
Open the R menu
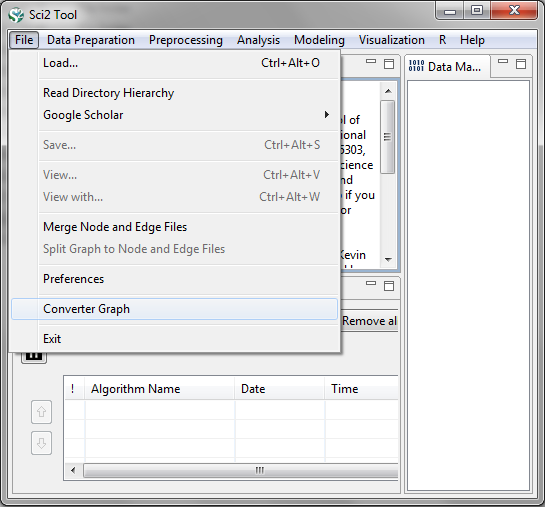pyautogui.click(x=442, y=40)
